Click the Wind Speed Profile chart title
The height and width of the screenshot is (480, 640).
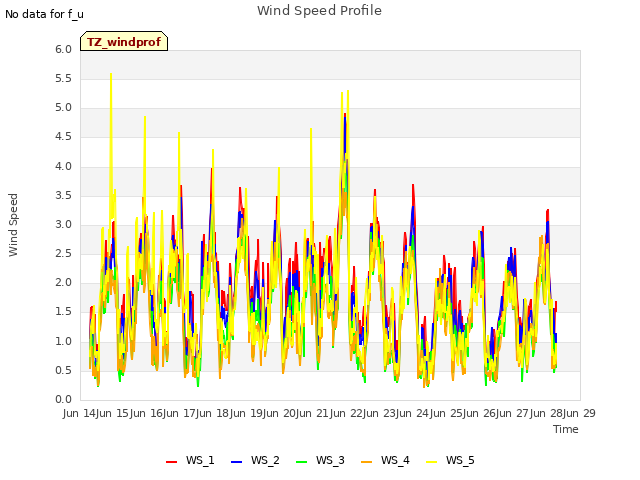coord(319,11)
